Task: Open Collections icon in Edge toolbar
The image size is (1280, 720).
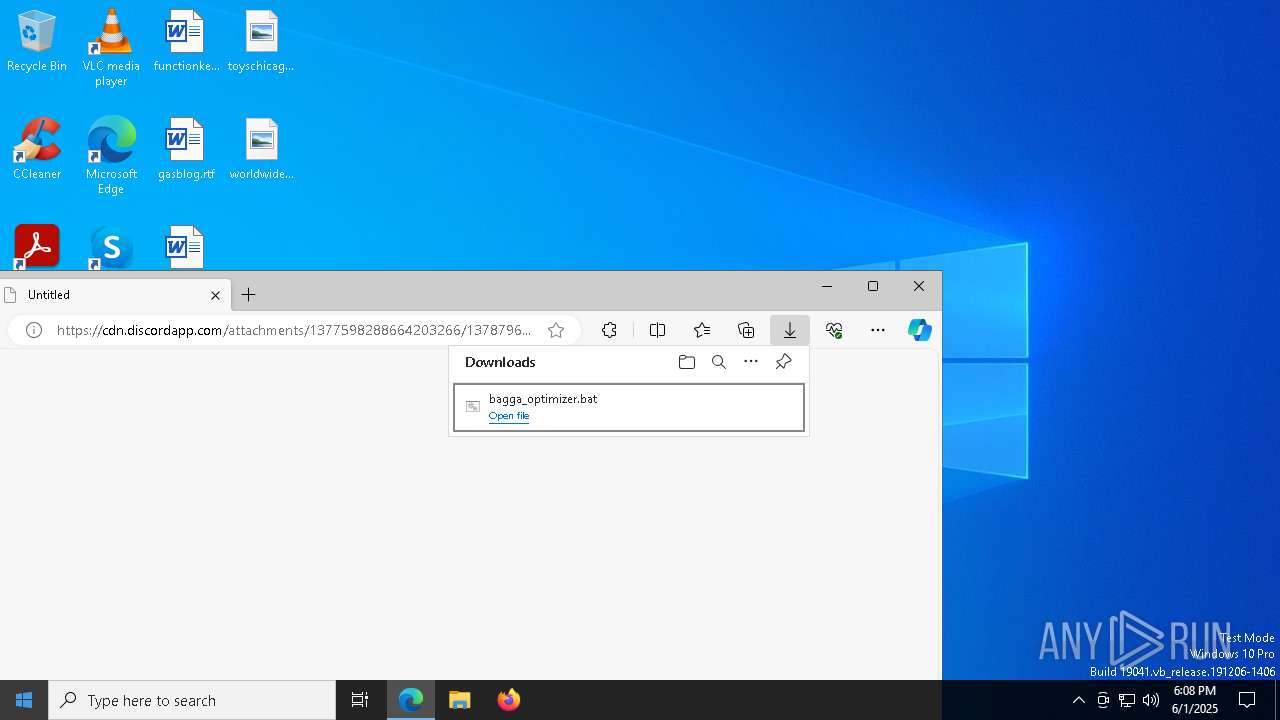Action: 746,330
